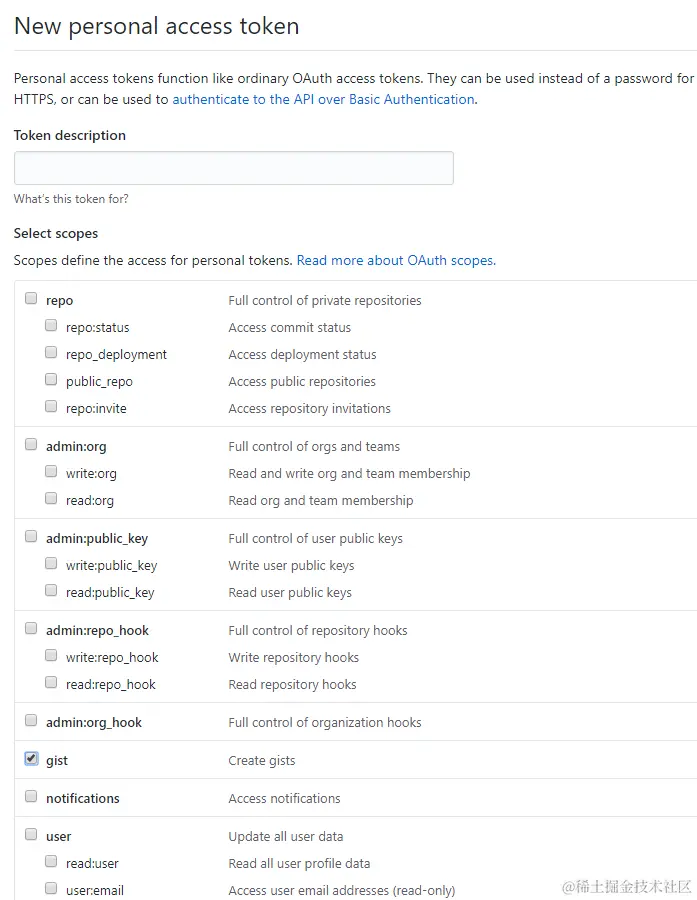Enable the notifications scope checkbox
This screenshot has width=697, height=900.
[31, 796]
